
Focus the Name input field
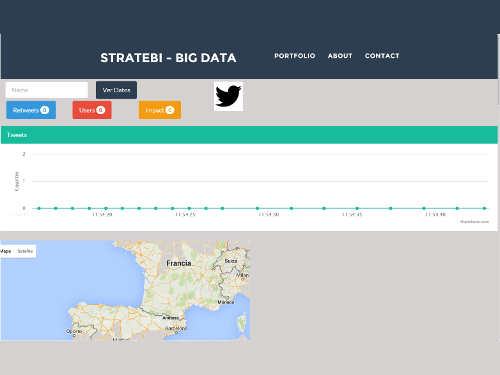point(47,90)
